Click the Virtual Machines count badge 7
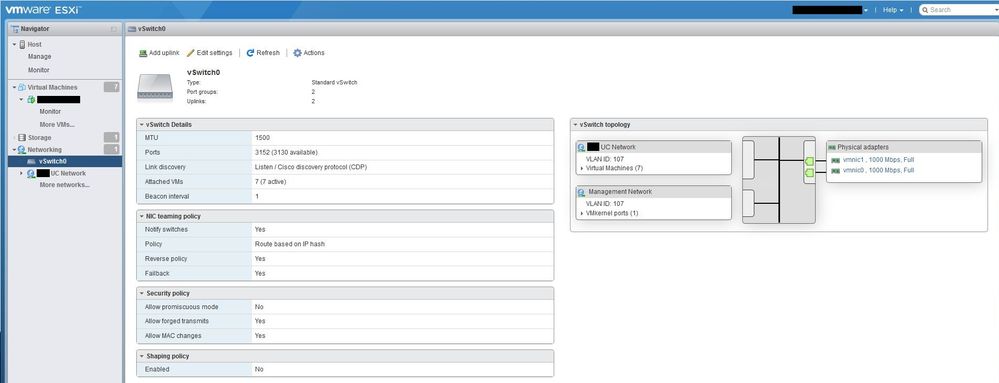Image resolution: width=999 pixels, height=383 pixels. [x=112, y=87]
